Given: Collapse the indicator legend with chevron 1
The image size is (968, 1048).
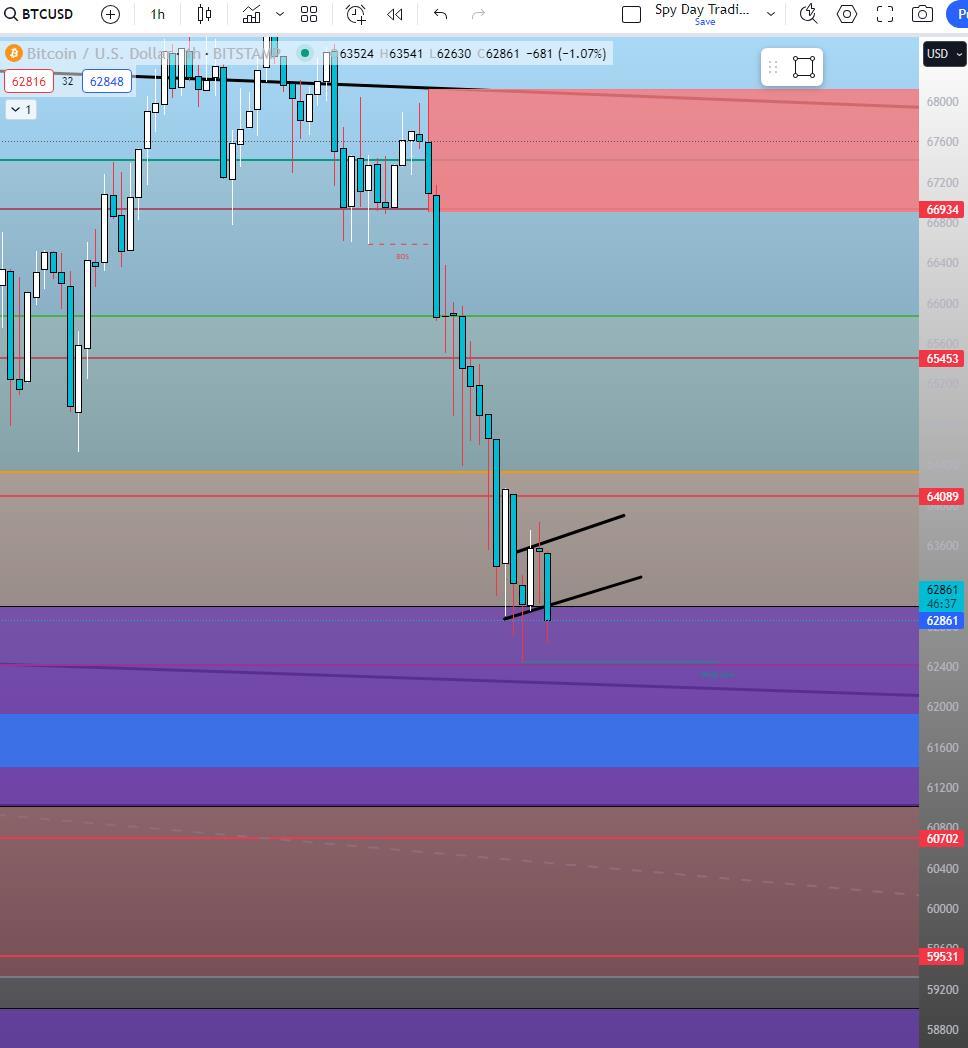Looking at the screenshot, I should (21, 110).
